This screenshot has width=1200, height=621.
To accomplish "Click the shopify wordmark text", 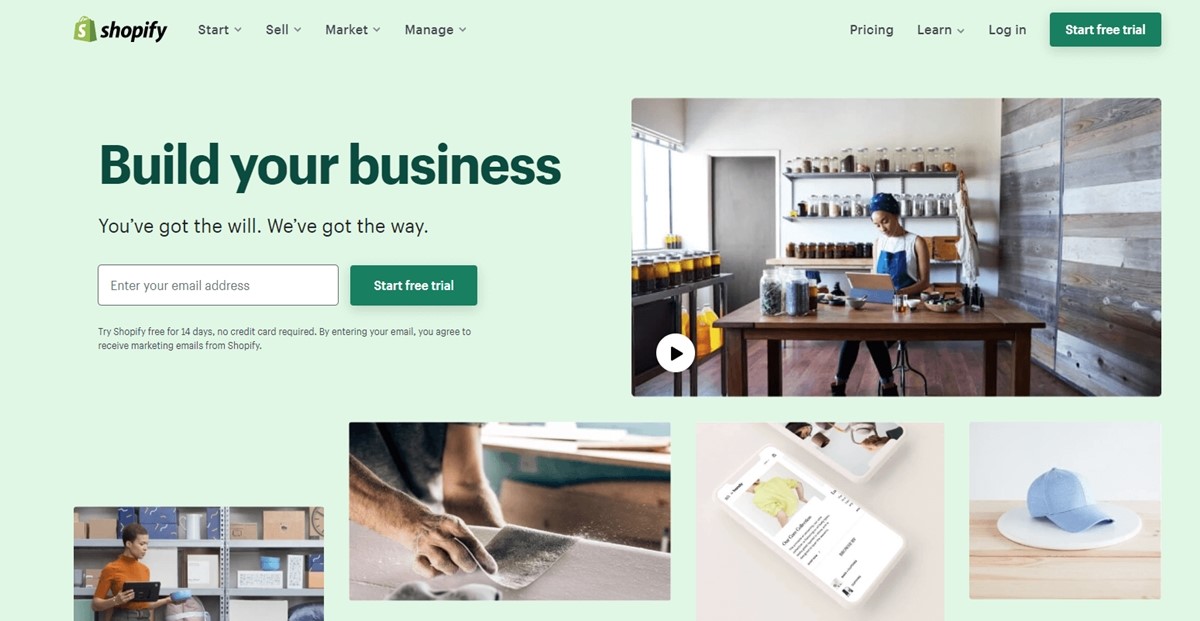I will tap(134, 31).
